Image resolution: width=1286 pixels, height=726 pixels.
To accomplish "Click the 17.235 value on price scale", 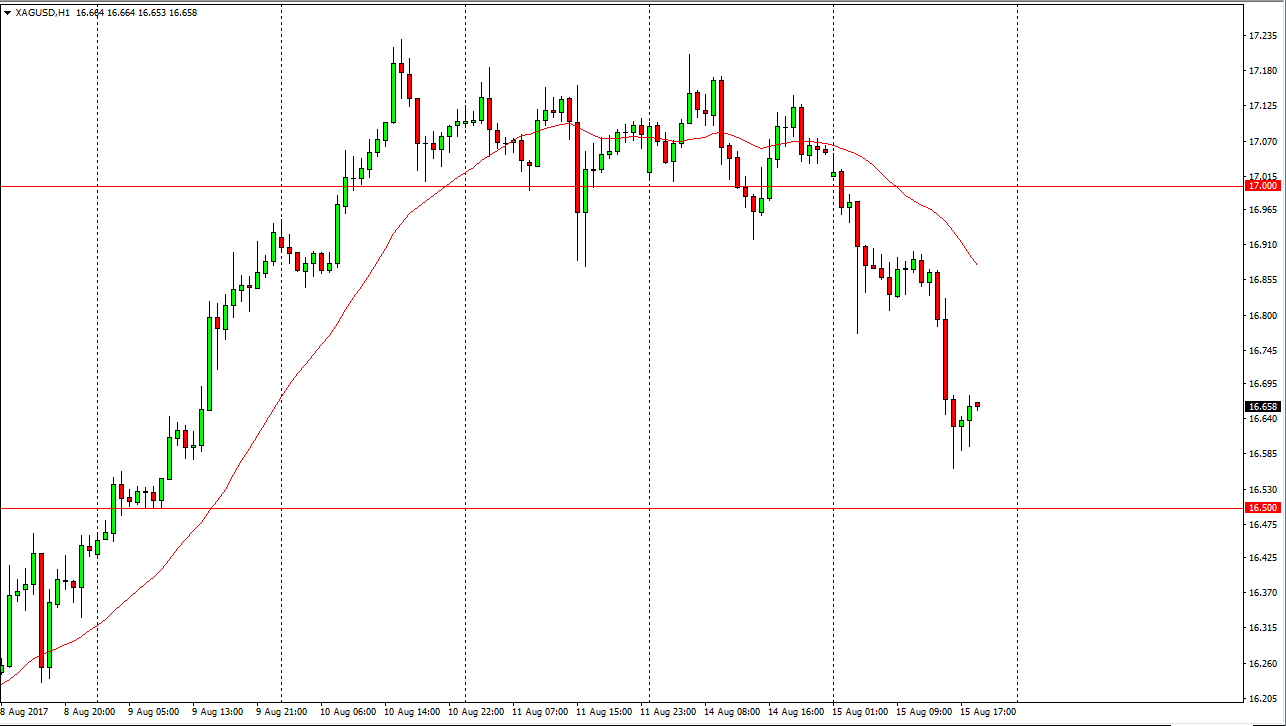I will [x=1261, y=36].
